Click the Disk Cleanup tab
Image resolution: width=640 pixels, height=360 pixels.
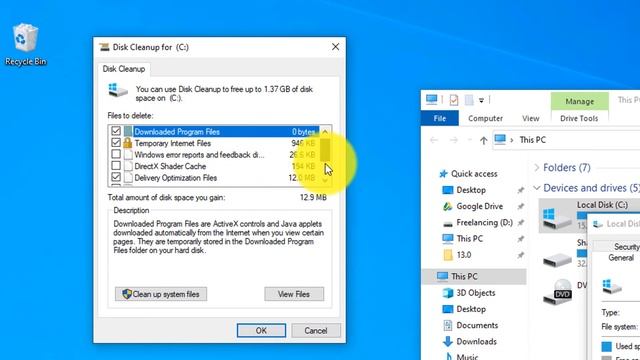tap(124, 69)
